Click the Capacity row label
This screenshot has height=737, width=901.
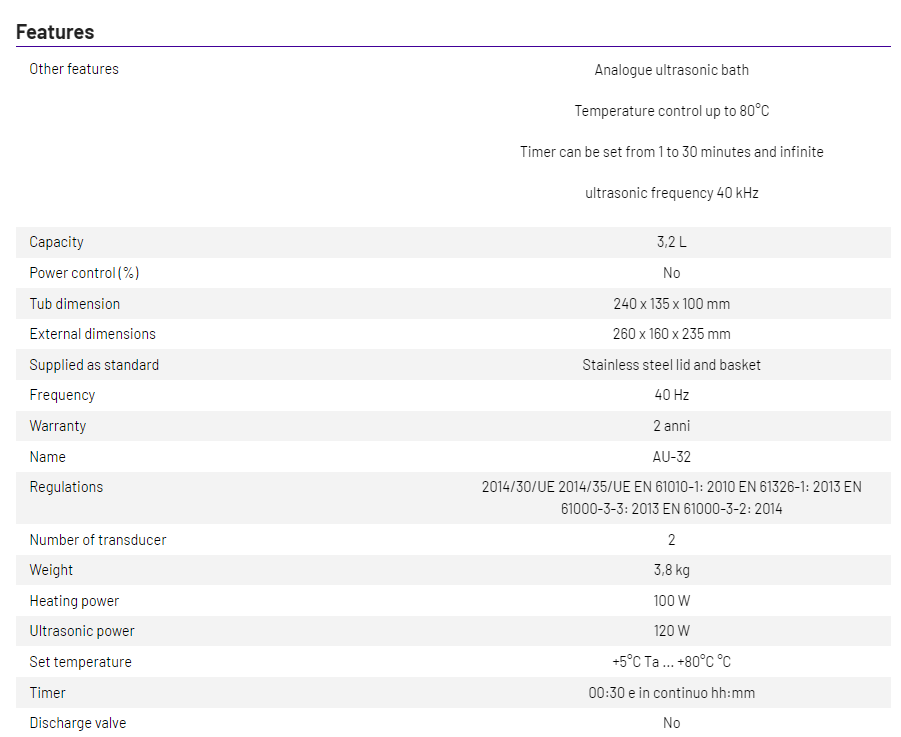pyautogui.click(x=56, y=242)
